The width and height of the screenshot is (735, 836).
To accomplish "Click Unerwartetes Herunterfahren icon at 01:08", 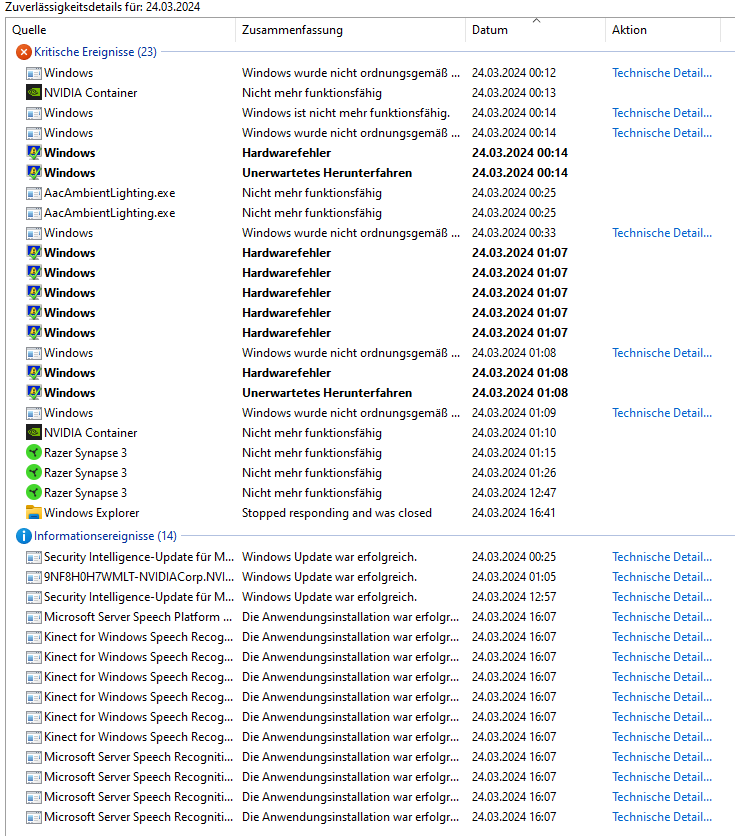I will tap(34, 392).
